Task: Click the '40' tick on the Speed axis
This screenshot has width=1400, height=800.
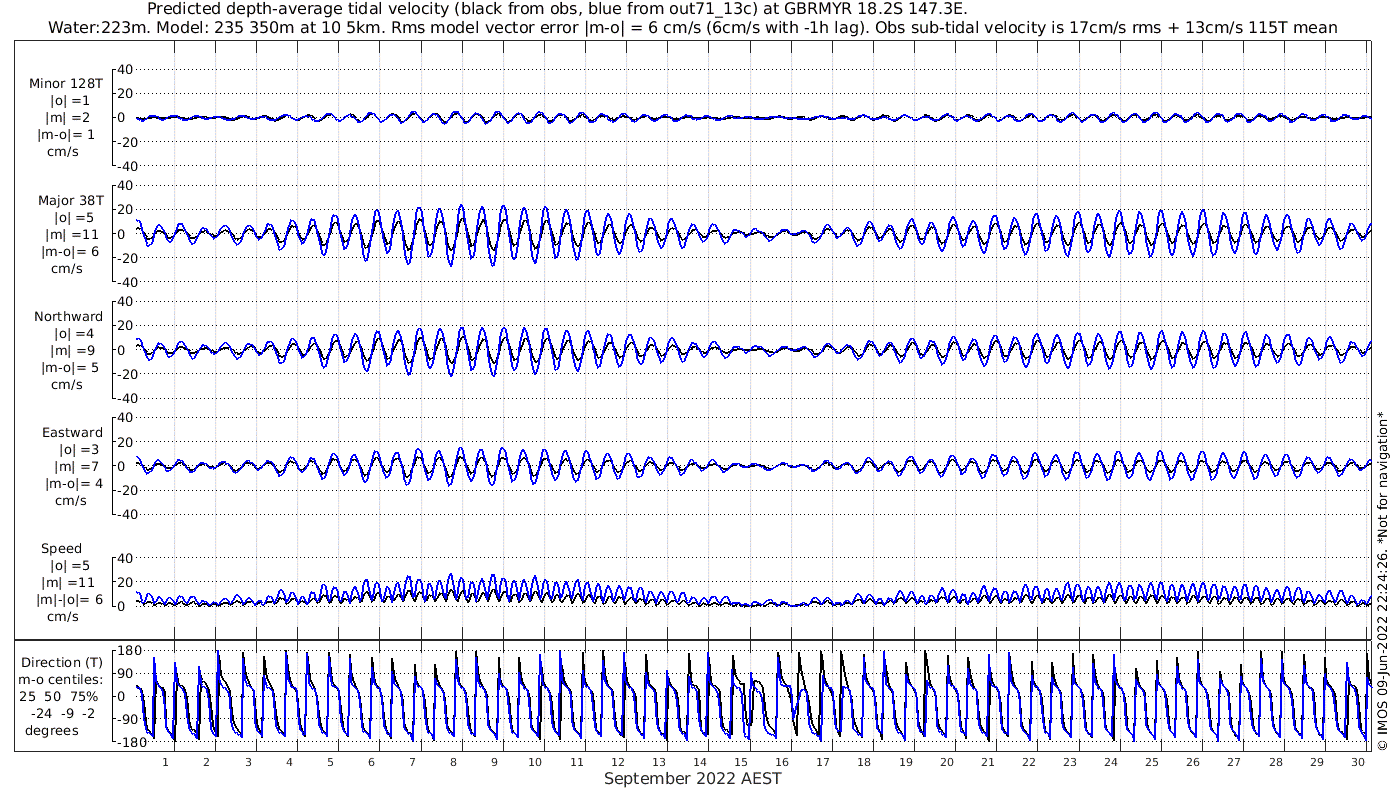Action: [x=125, y=558]
